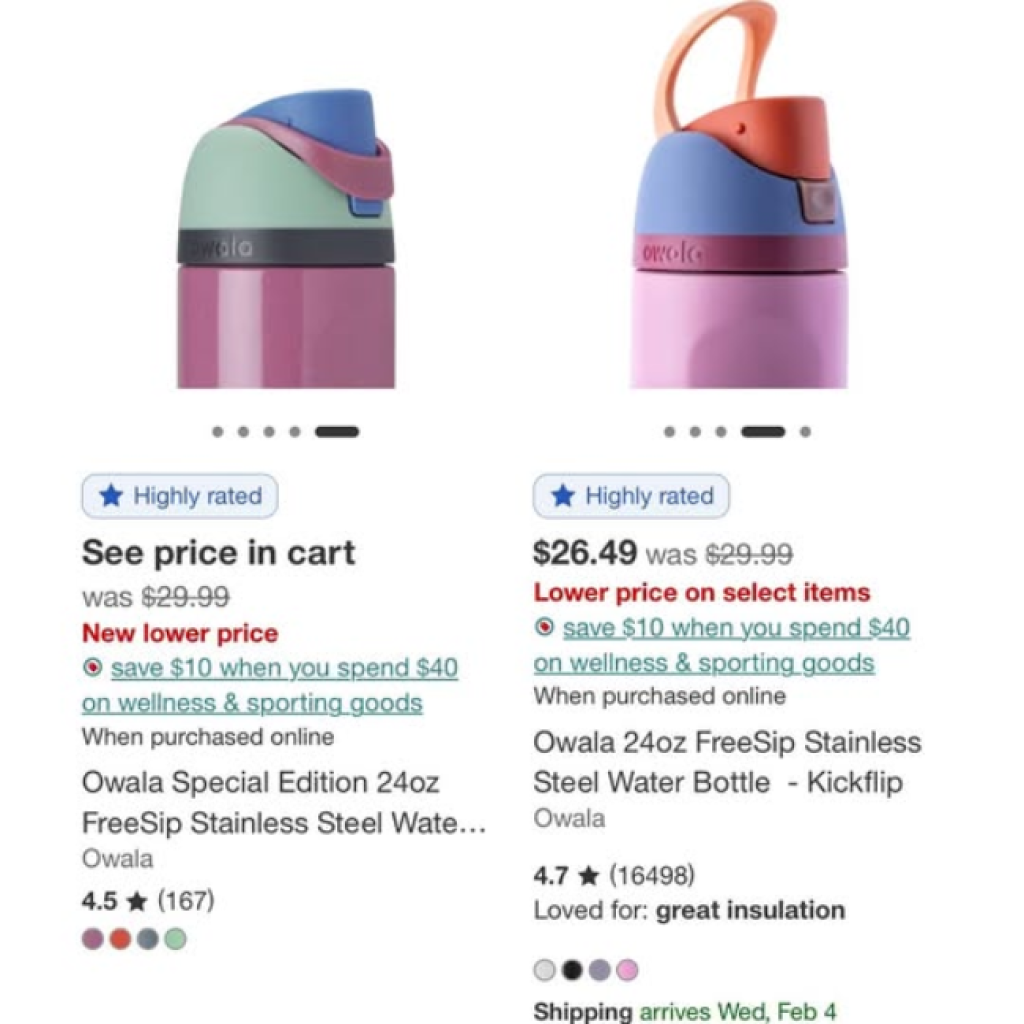Select the mint green swatch for Special Edition bottle
Image resolution: width=1024 pixels, height=1024 pixels.
point(175,939)
